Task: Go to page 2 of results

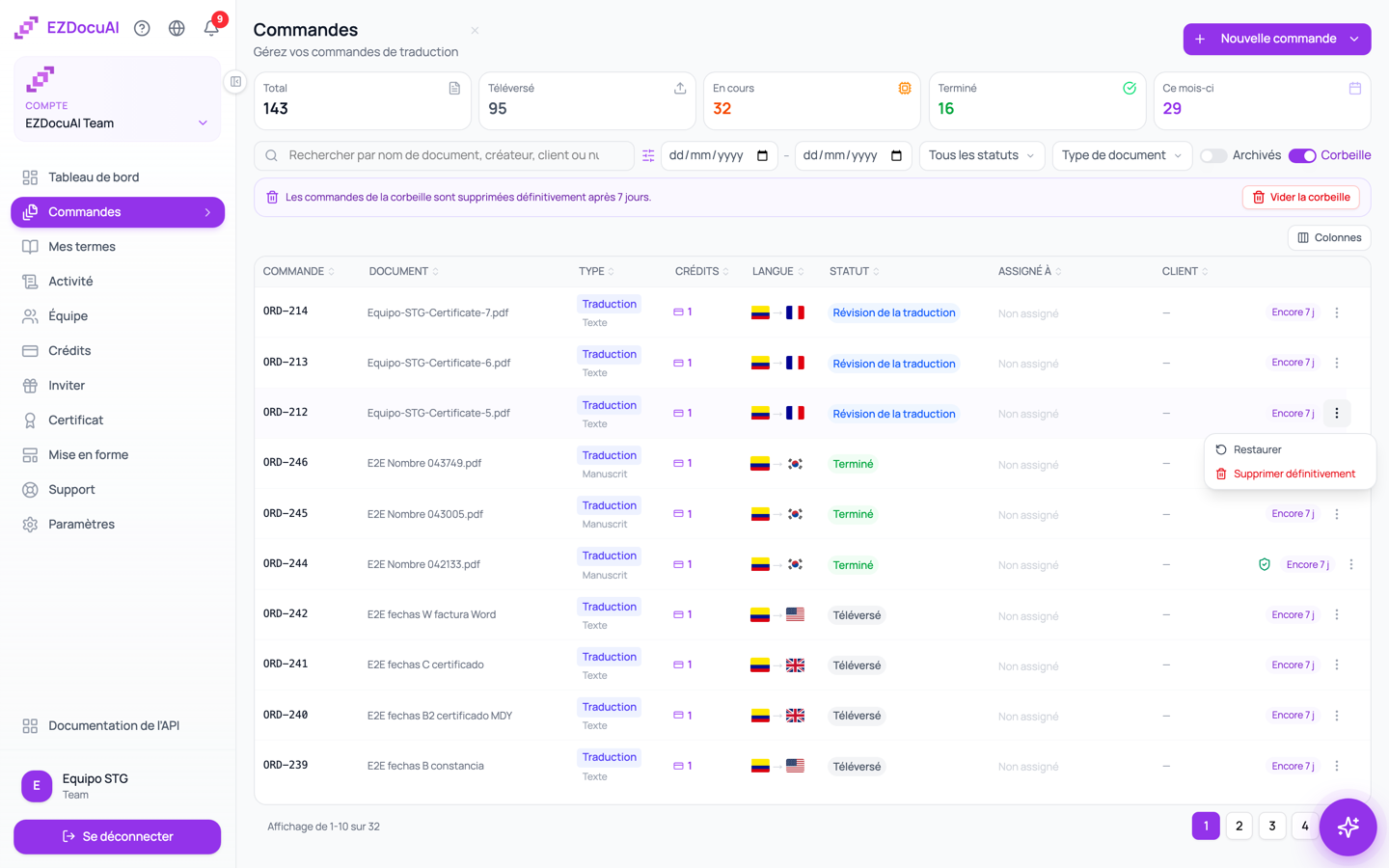Action: [x=1239, y=826]
